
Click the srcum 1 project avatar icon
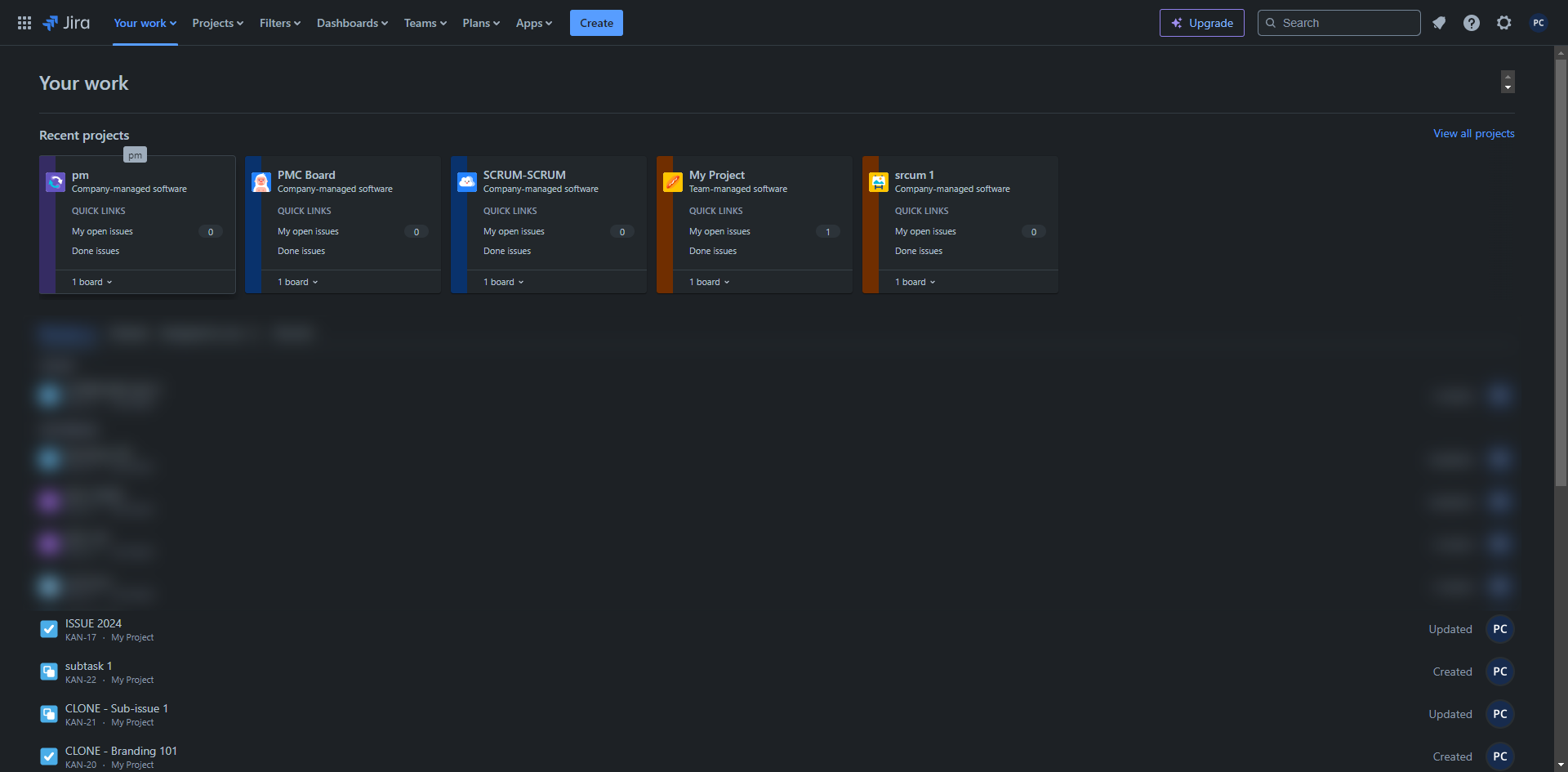tap(879, 182)
